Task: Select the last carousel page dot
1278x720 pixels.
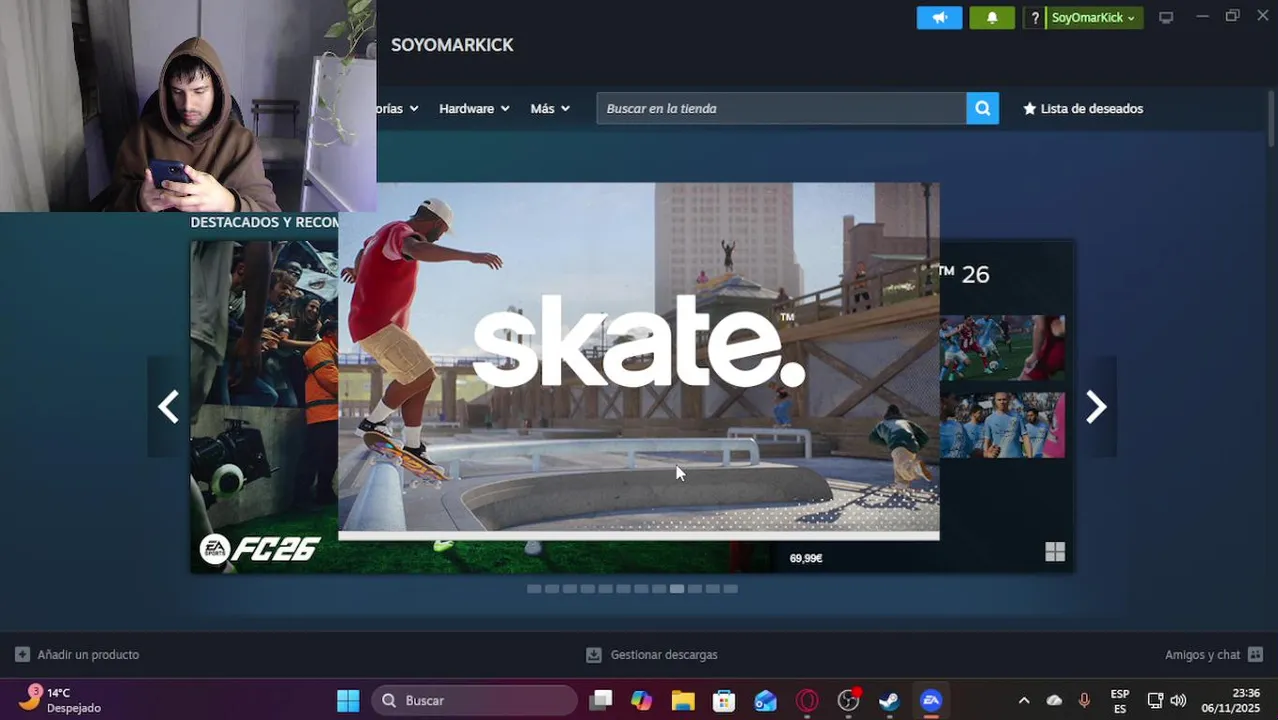Action: (x=730, y=589)
